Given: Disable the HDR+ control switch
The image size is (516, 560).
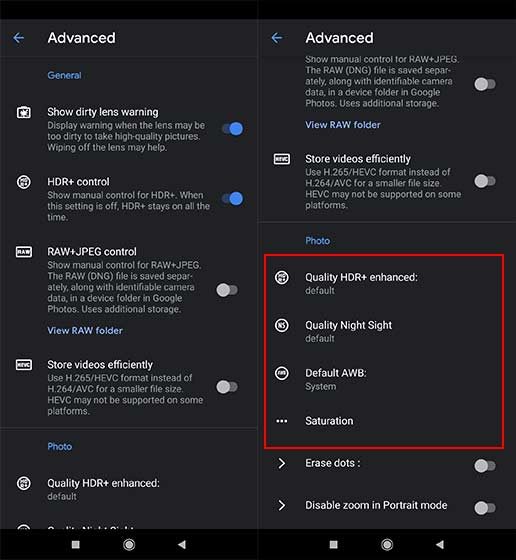Looking at the screenshot, I should pyautogui.click(x=232, y=199).
